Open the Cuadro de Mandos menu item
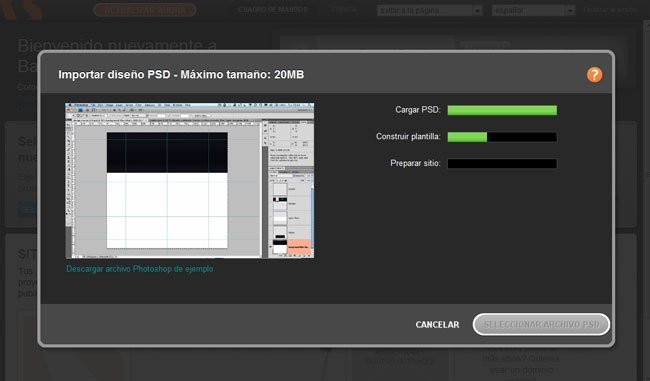This screenshot has height=381, width=650. click(x=273, y=10)
